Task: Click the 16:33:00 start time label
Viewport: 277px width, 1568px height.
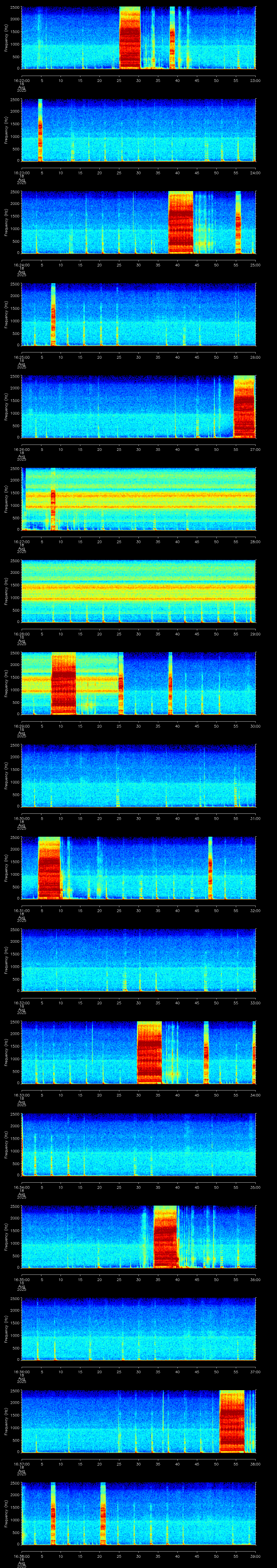Action: click(21, 1095)
